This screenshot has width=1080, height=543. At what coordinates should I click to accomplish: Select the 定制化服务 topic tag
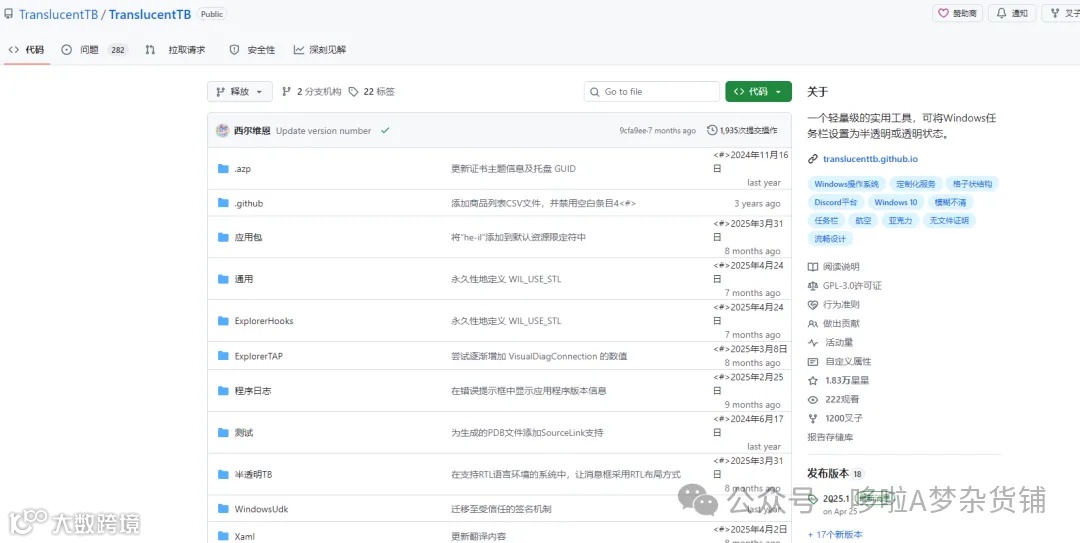tap(916, 184)
